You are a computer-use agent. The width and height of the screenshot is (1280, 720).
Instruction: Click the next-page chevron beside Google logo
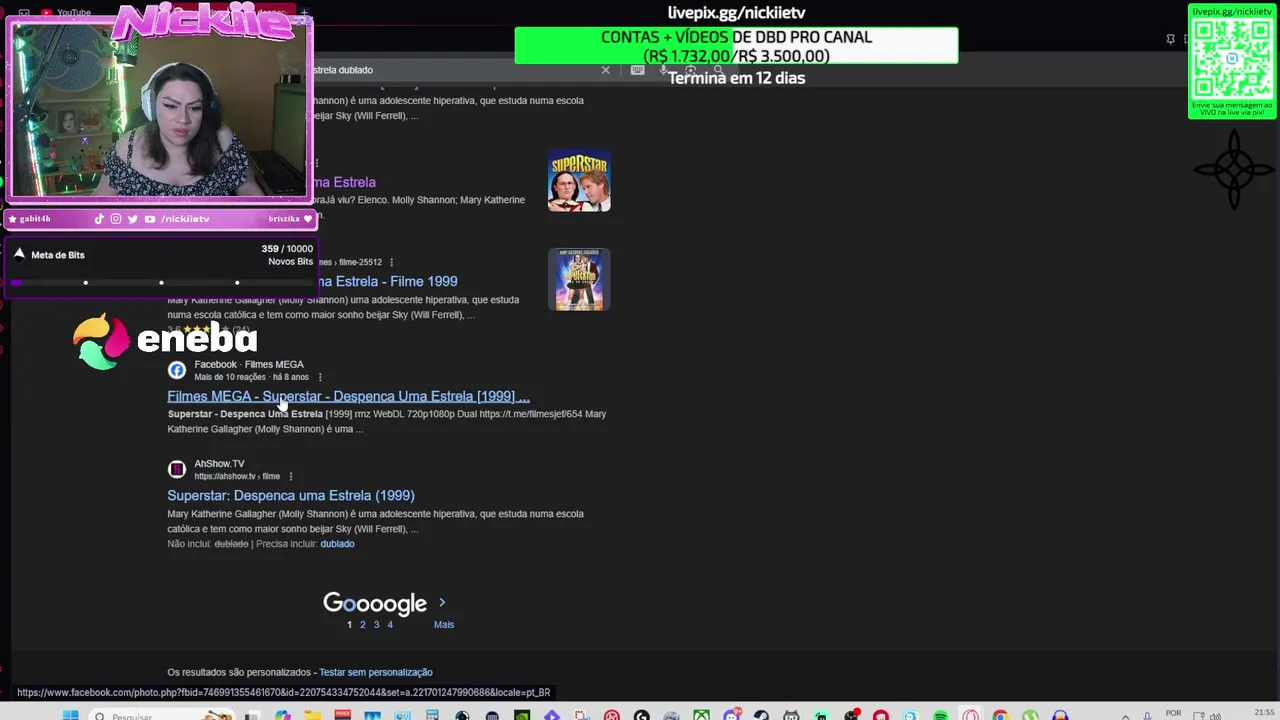point(442,602)
